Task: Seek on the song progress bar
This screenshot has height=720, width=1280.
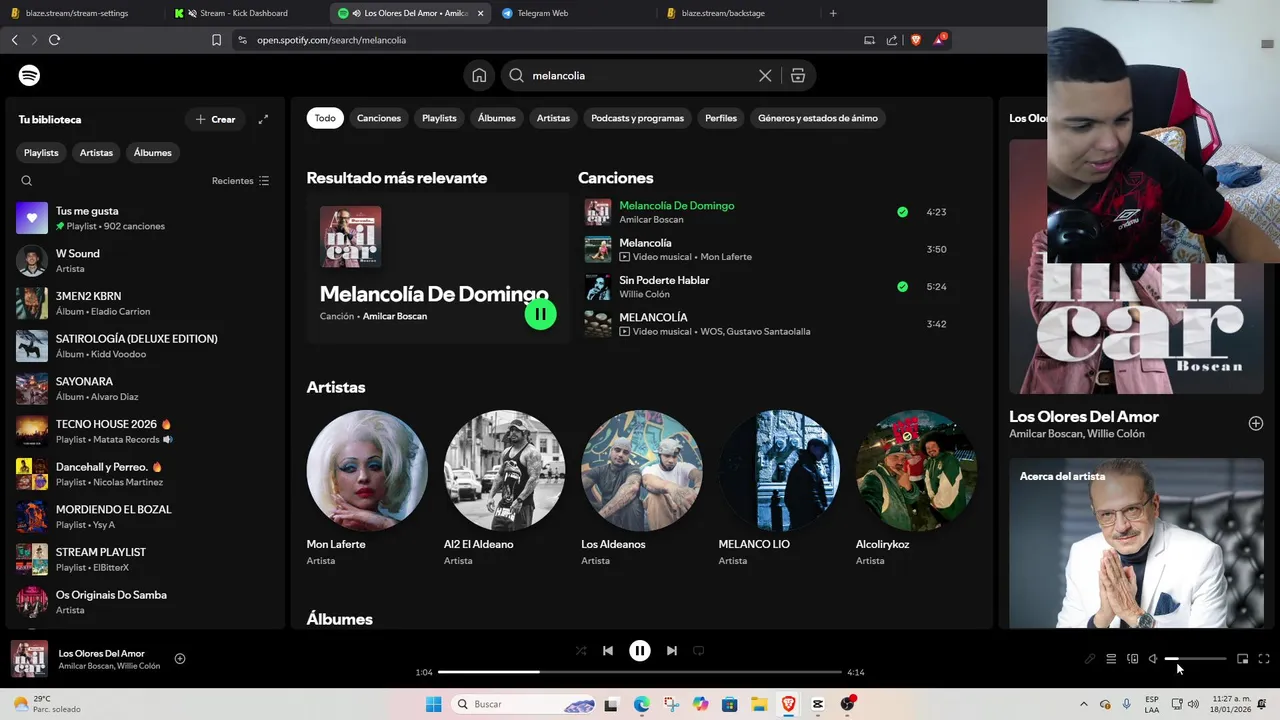Action: click(640, 672)
